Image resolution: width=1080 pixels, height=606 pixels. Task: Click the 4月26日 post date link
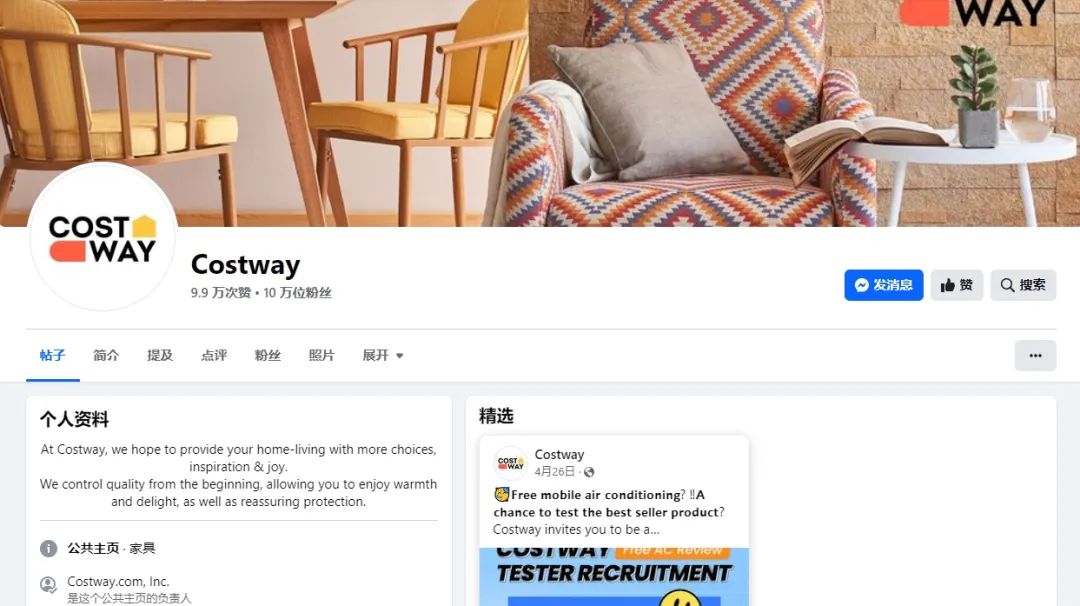tap(554, 472)
